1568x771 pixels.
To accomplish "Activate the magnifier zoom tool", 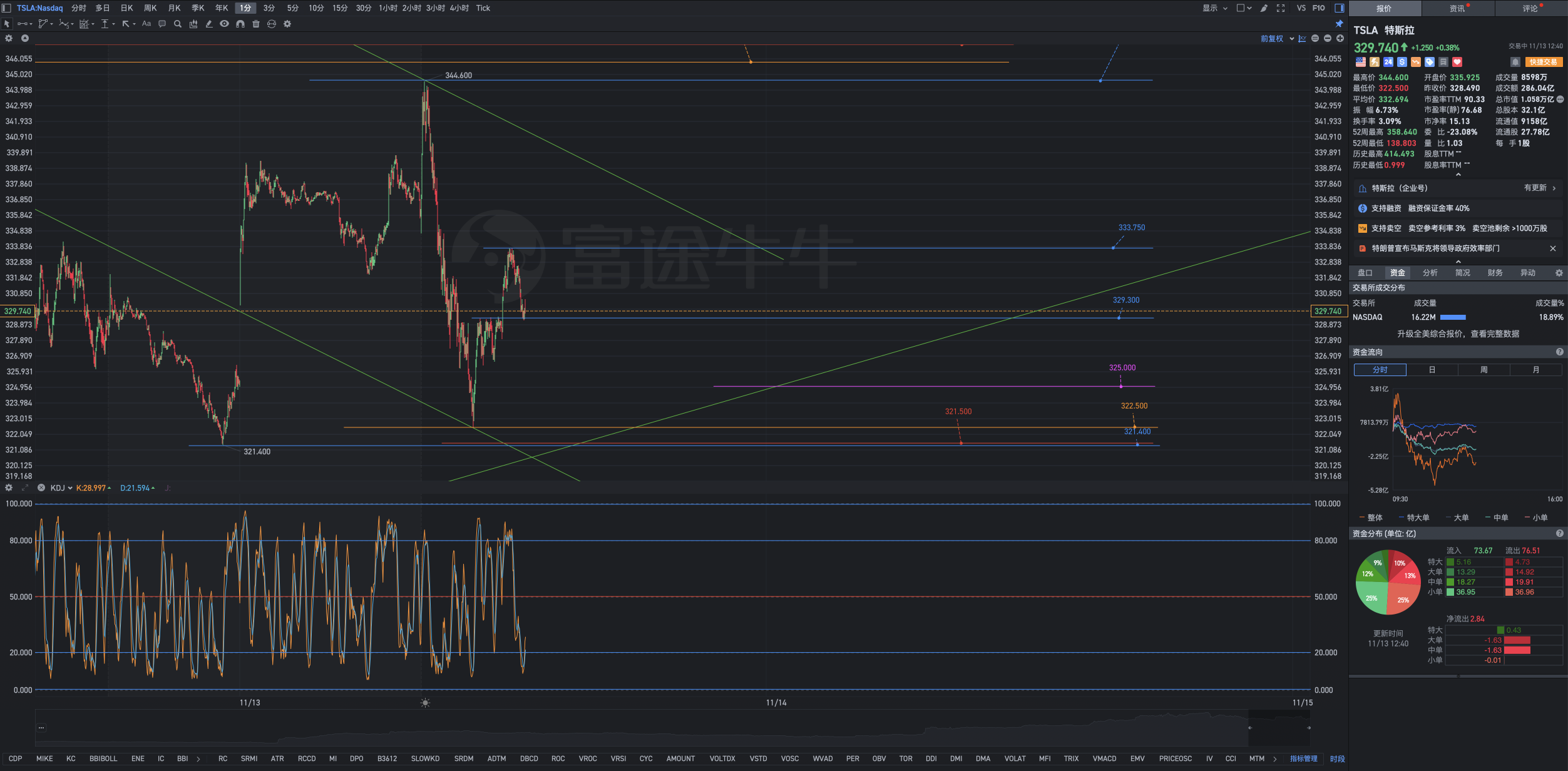I will coord(178,24).
